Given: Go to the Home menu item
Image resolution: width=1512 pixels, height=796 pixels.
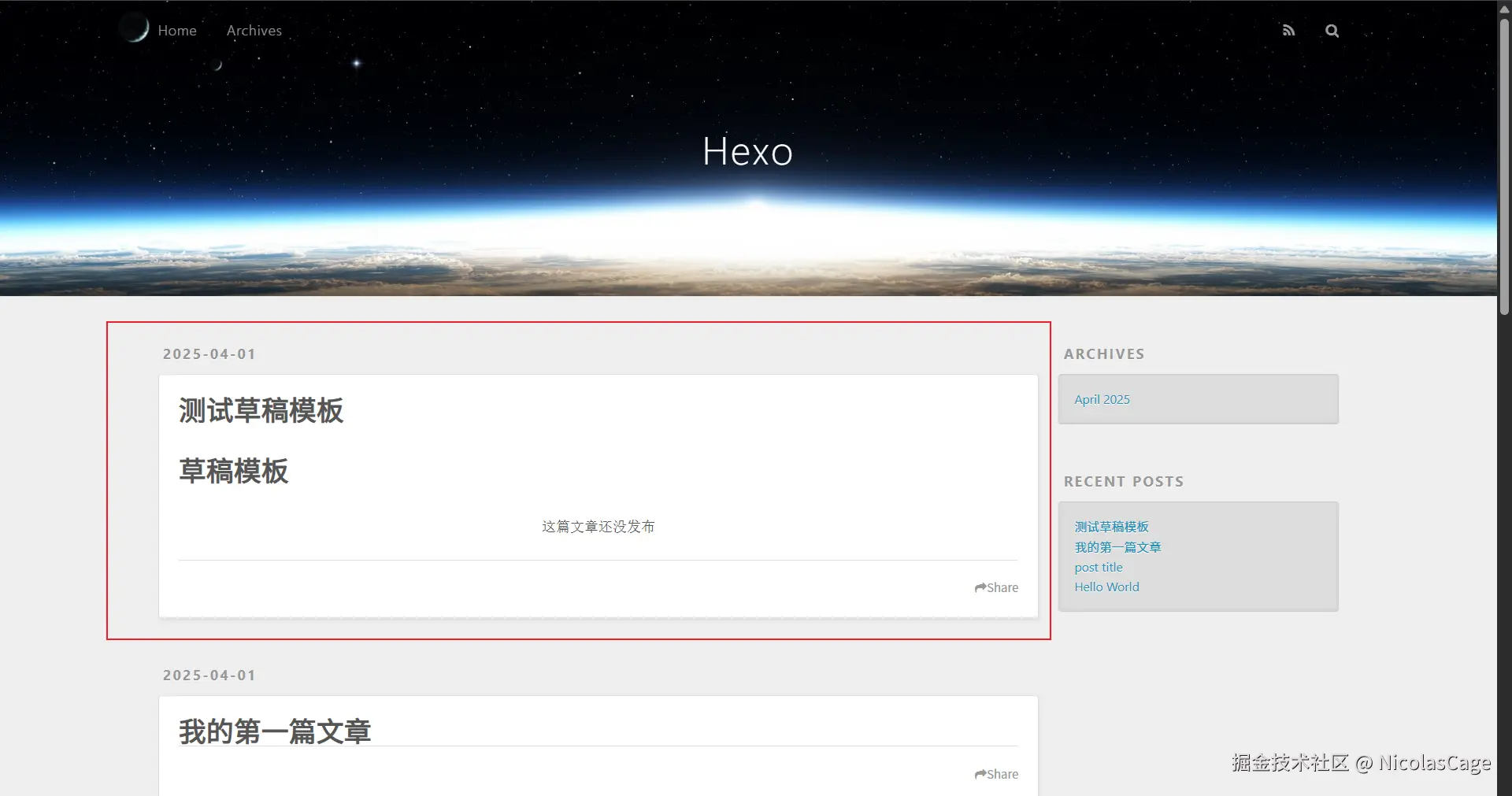Looking at the screenshot, I should [x=177, y=31].
